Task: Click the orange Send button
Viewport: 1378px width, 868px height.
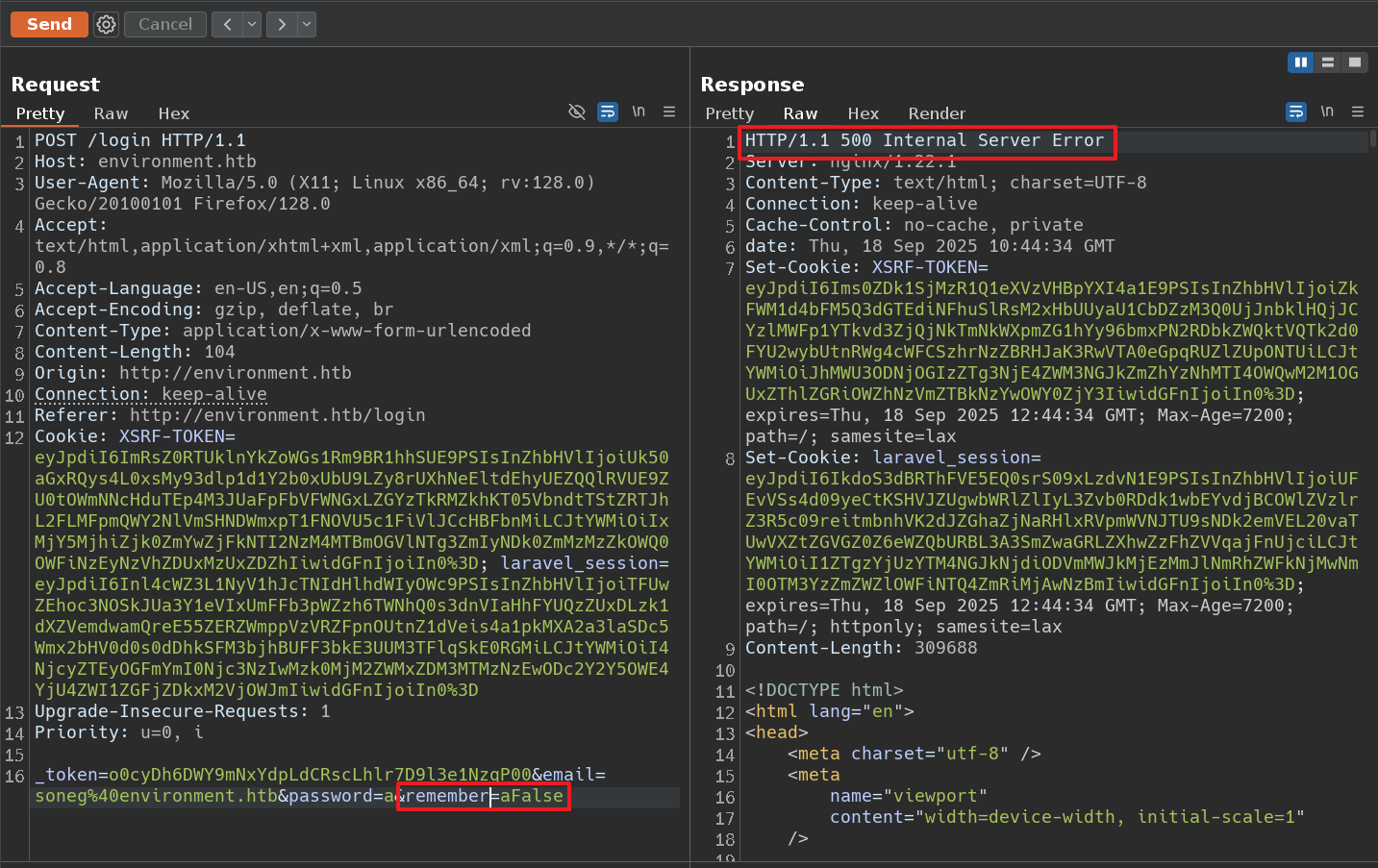Action: click(49, 24)
